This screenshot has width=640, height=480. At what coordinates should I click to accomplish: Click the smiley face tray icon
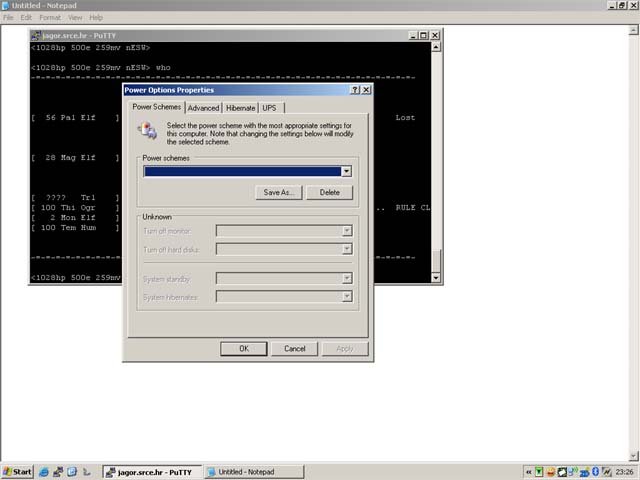pyautogui.click(x=551, y=472)
